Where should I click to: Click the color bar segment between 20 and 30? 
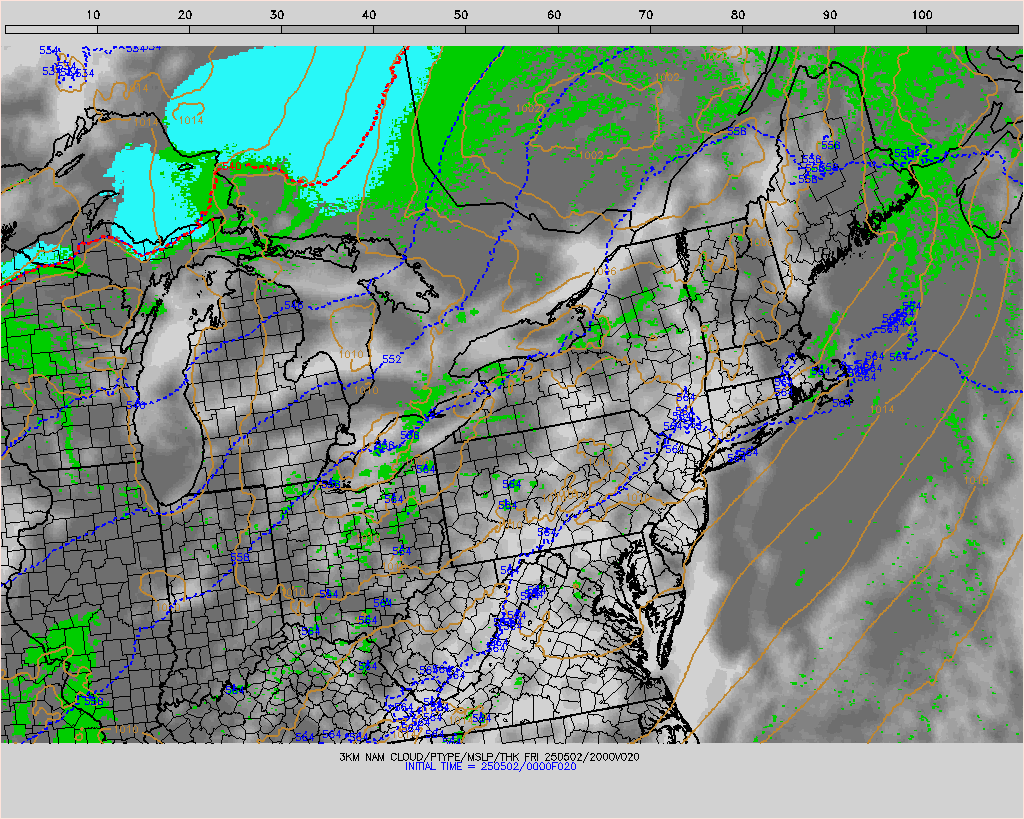click(236, 29)
